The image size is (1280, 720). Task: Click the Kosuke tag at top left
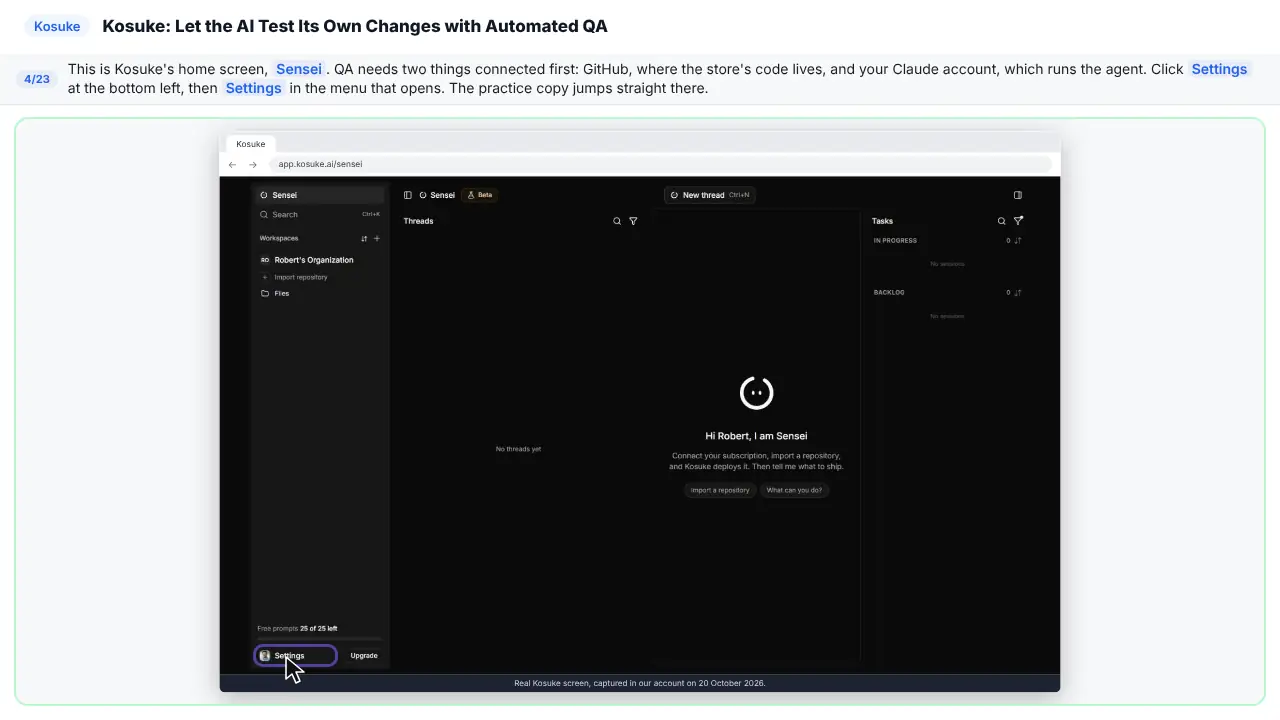point(57,26)
